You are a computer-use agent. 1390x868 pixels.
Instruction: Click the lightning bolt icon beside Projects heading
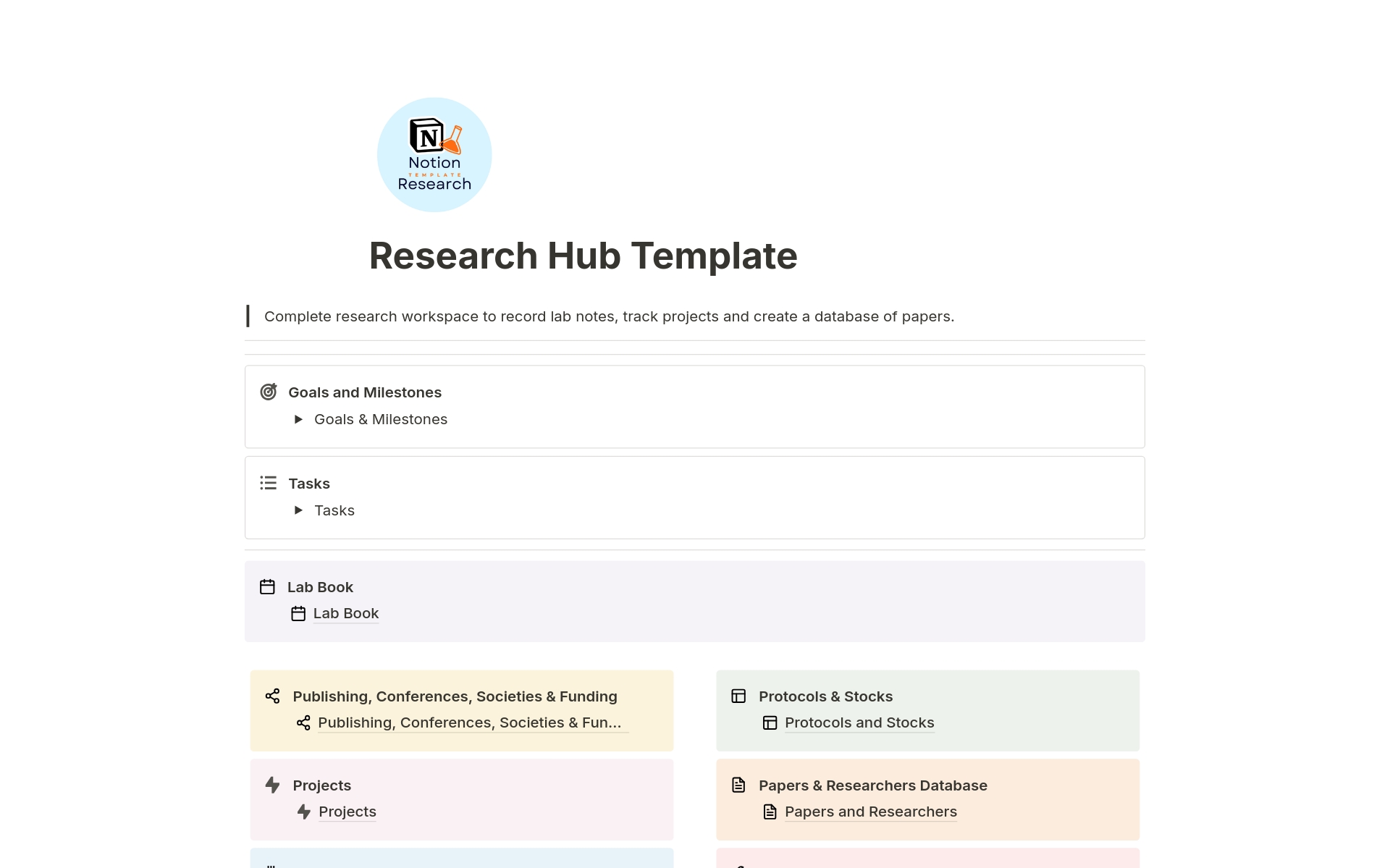point(273,785)
